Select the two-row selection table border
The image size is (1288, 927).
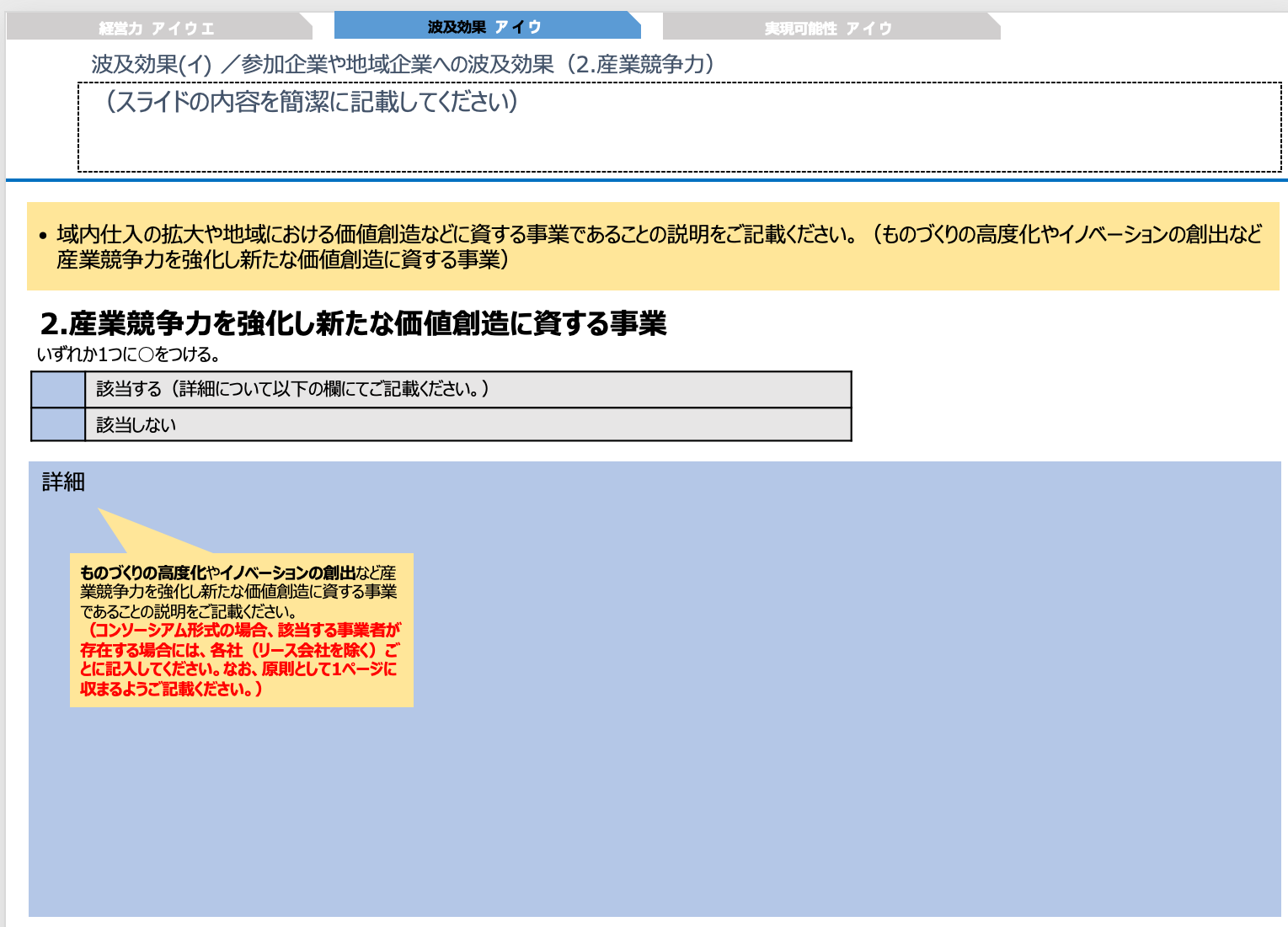[440, 407]
